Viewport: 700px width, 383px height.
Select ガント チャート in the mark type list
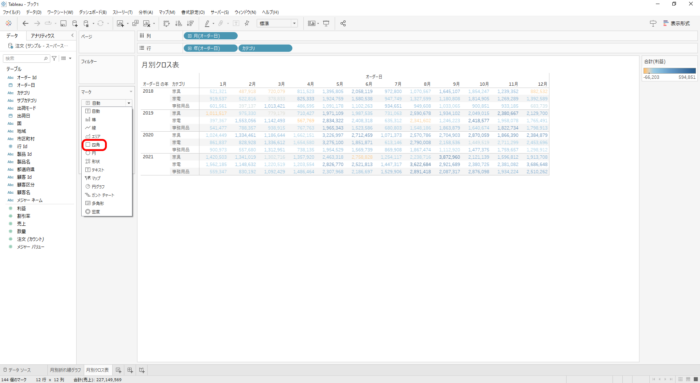(107, 195)
